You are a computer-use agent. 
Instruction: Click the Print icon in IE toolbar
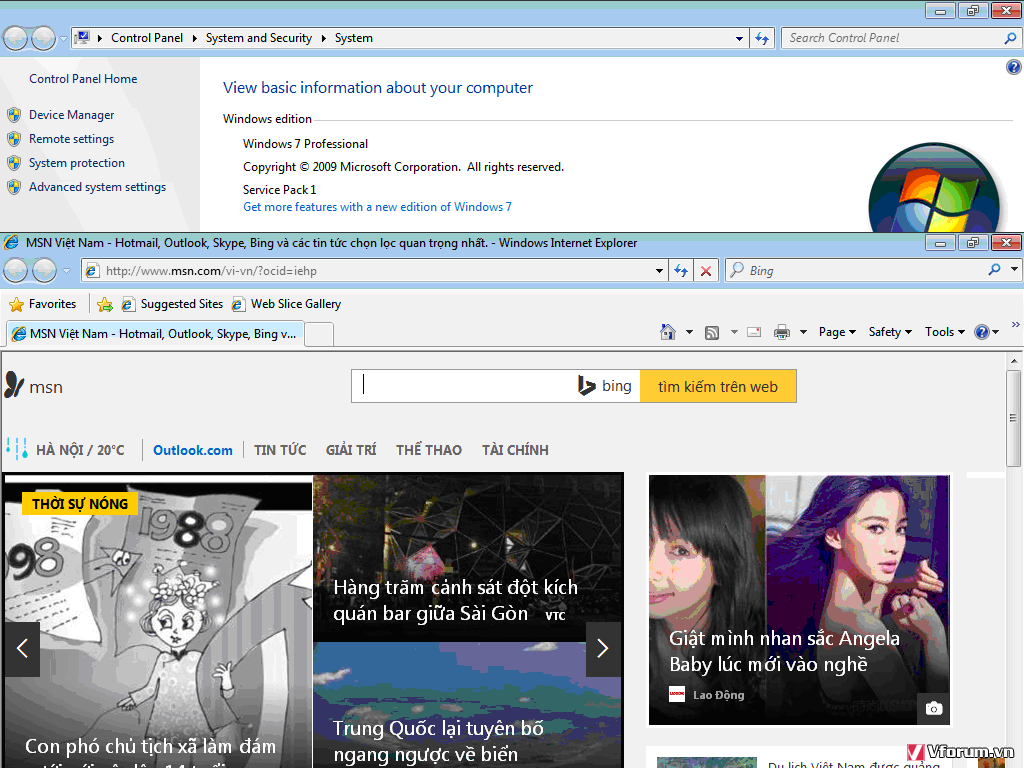click(x=781, y=332)
